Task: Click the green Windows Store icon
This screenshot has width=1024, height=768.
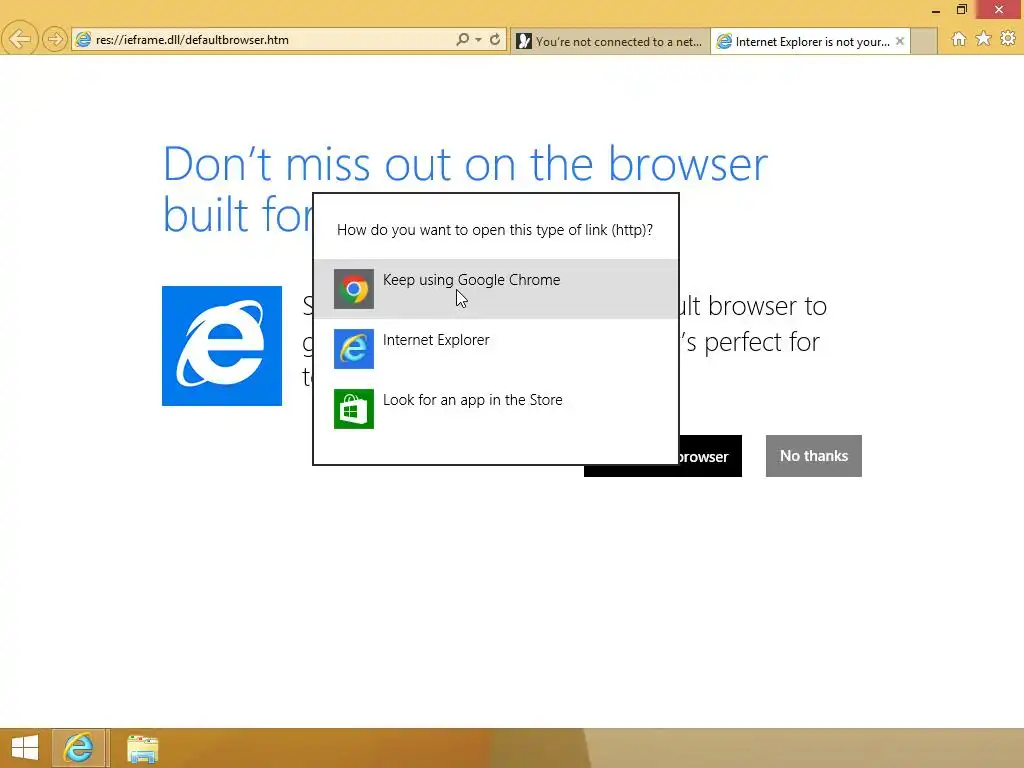Action: [354, 409]
